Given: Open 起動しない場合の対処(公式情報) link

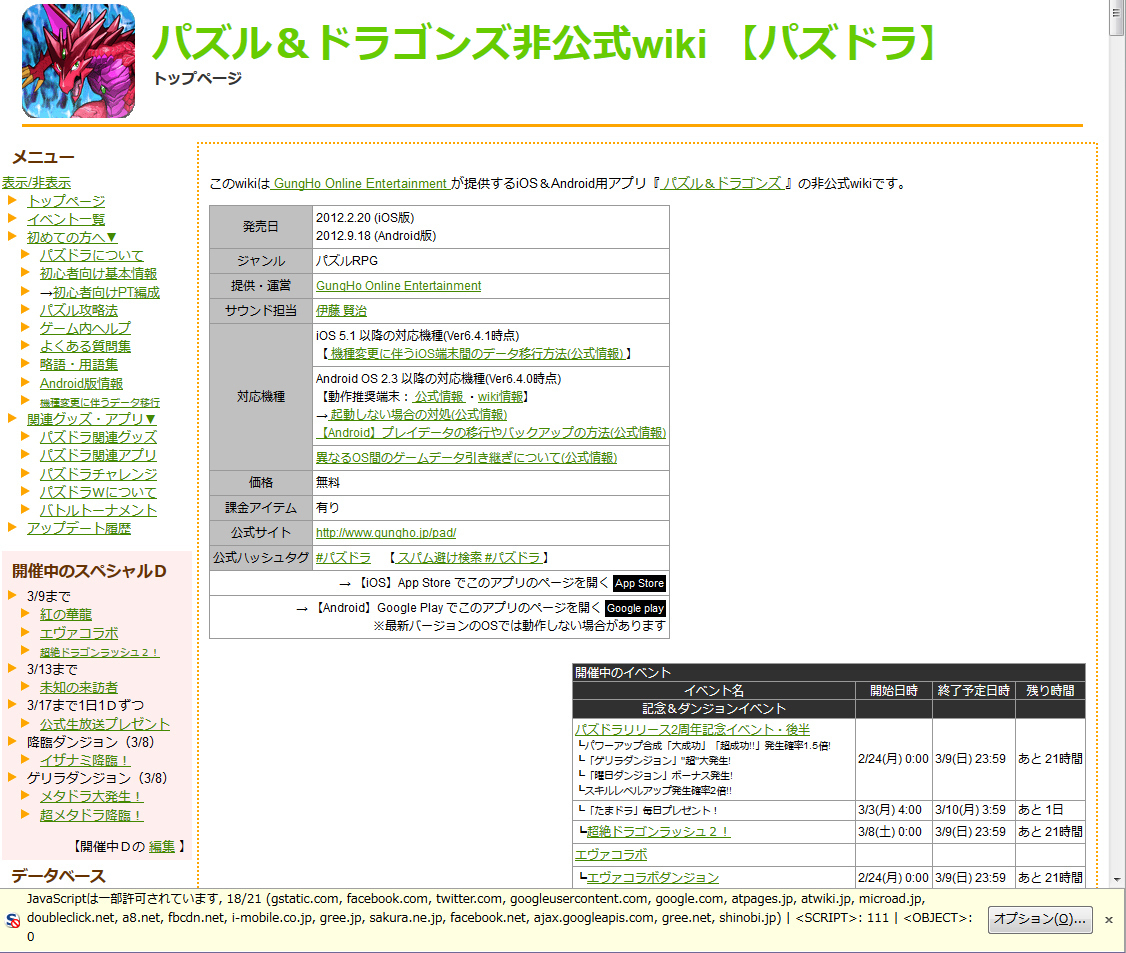Looking at the screenshot, I should (418, 414).
